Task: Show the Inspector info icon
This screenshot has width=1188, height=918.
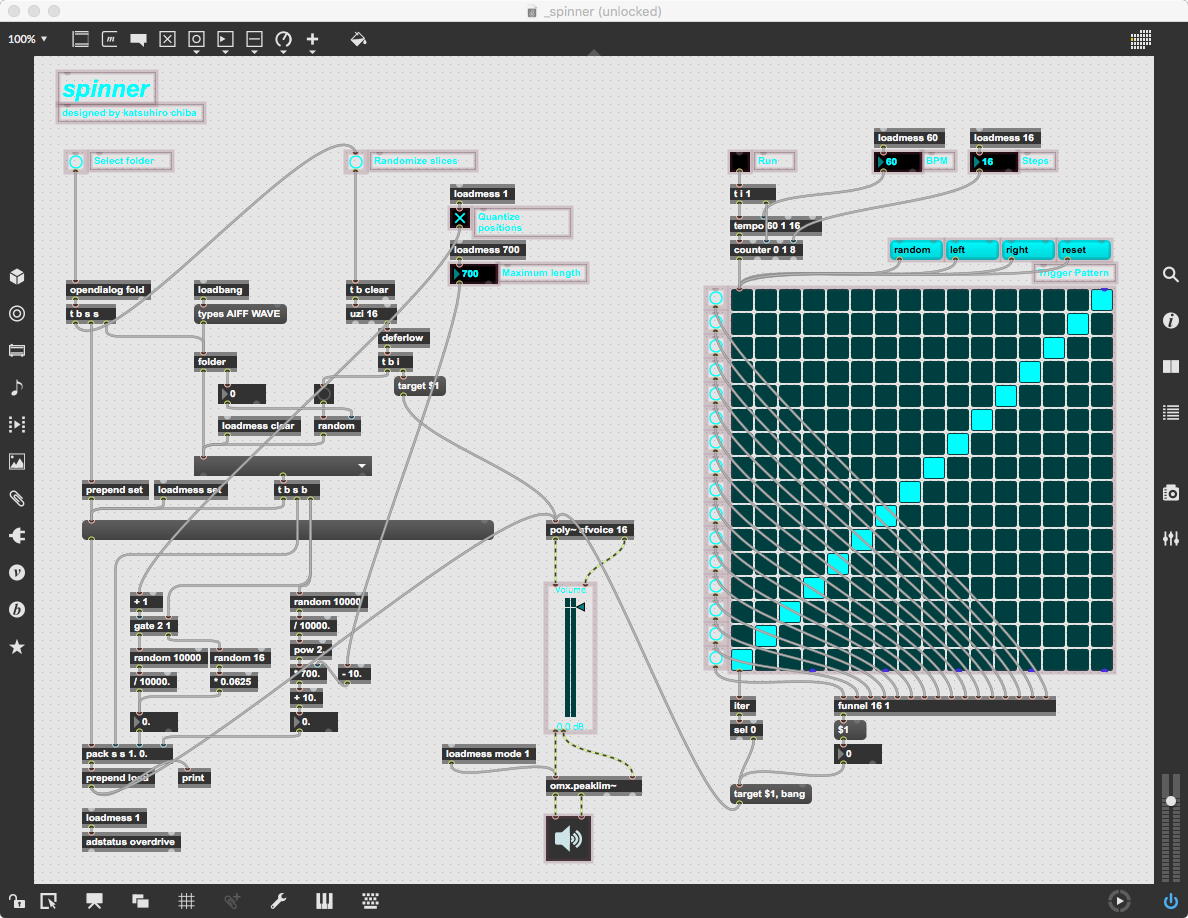Action: pyautogui.click(x=1170, y=321)
